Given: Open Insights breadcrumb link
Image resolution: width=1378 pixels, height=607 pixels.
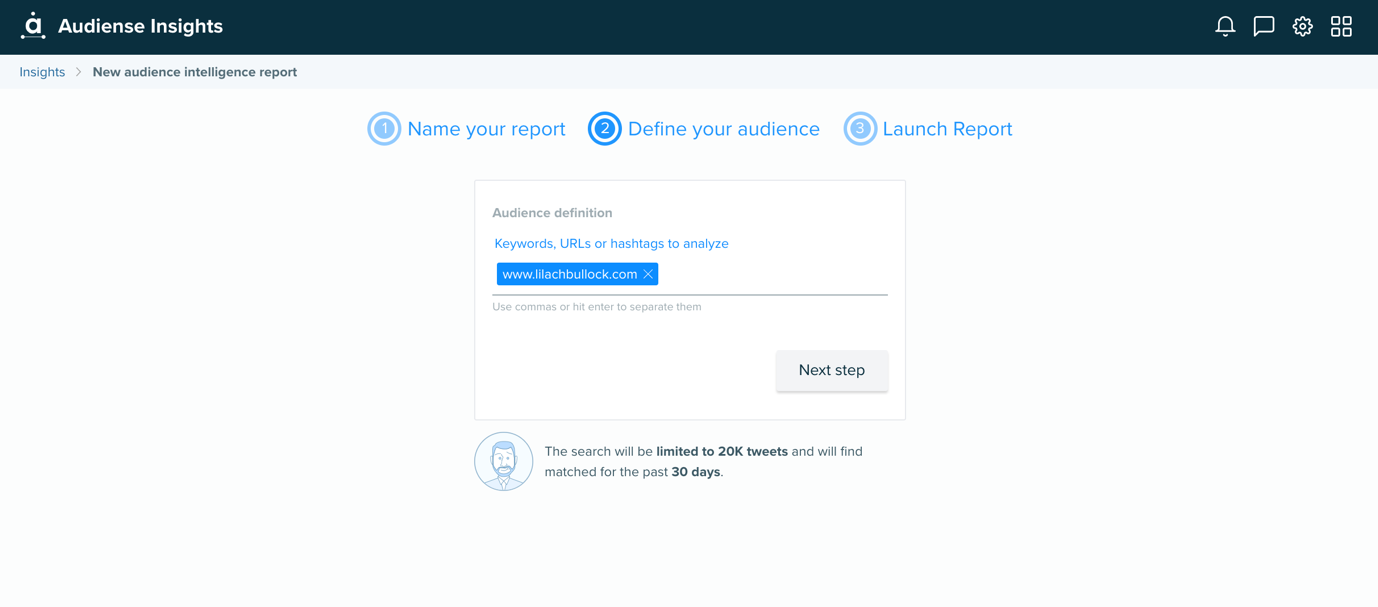Looking at the screenshot, I should 42,72.
